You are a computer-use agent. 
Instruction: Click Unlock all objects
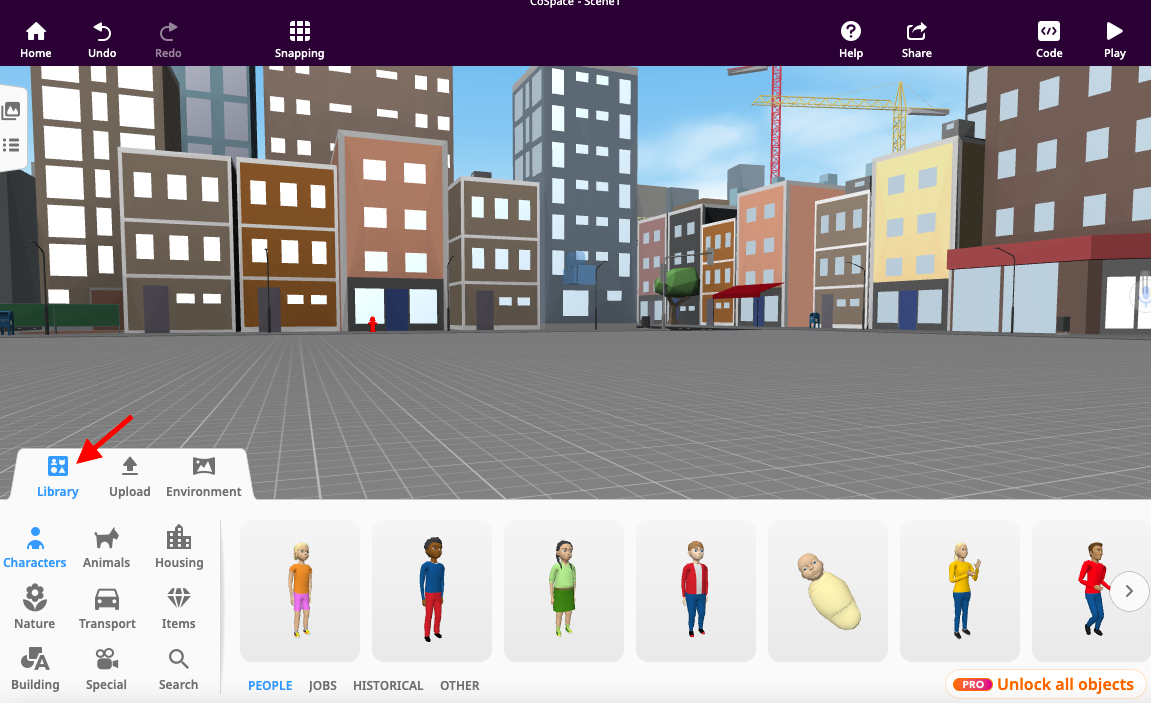coord(1045,684)
